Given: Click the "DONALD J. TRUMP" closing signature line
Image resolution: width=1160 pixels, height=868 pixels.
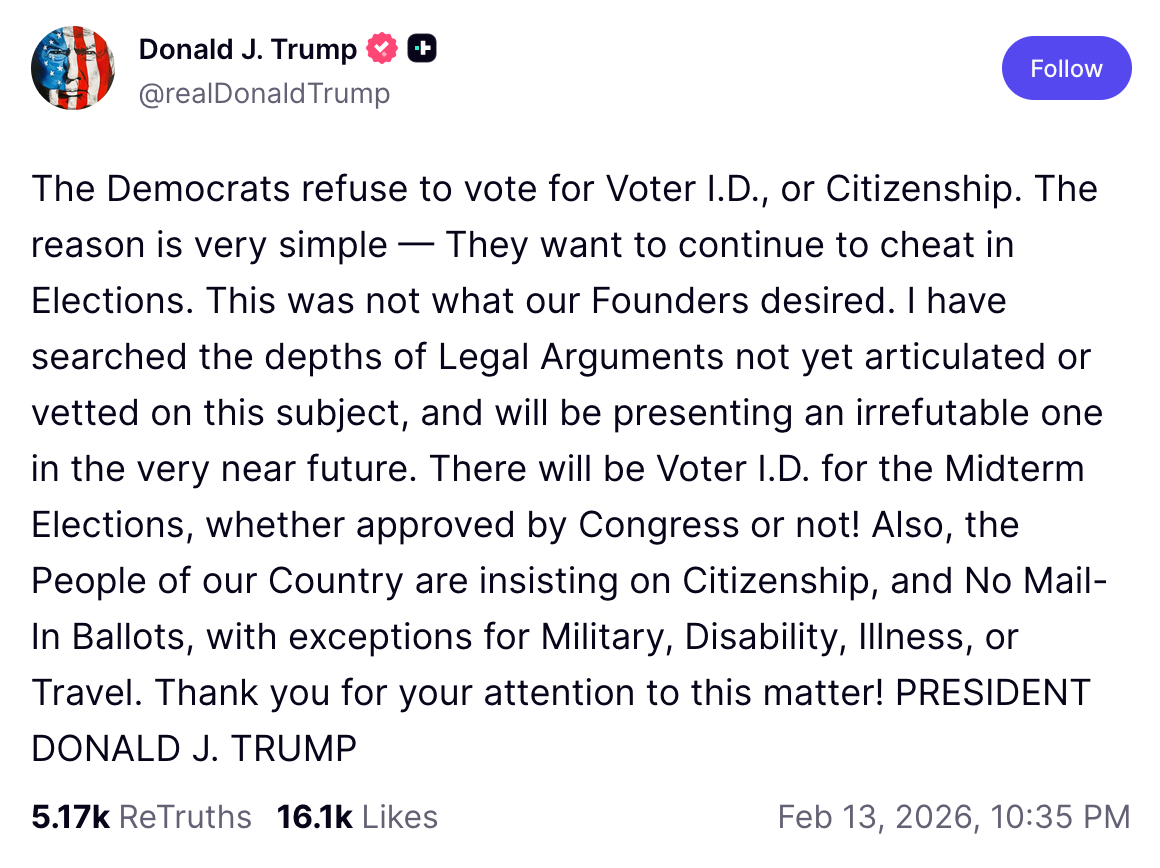Looking at the screenshot, I should click(x=194, y=749).
